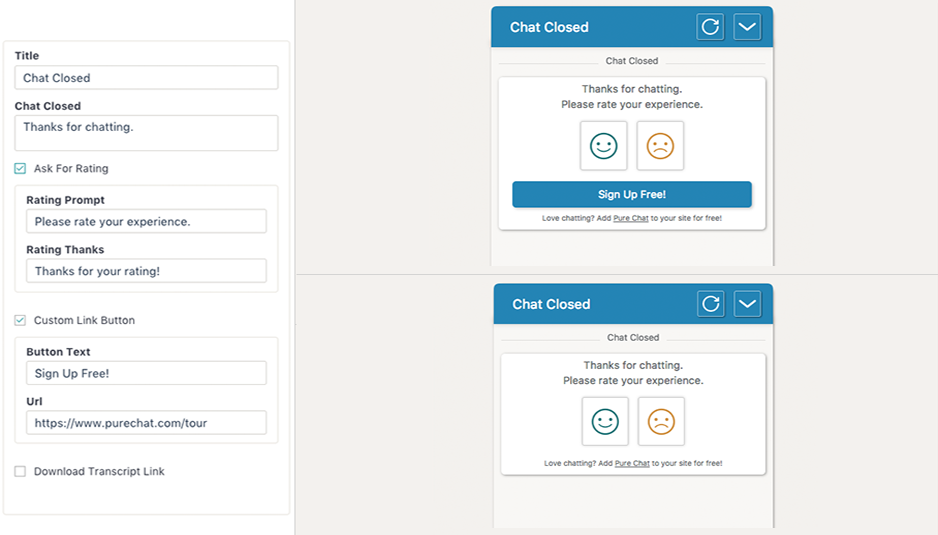Select happy smiley rating in upper widget
The width and height of the screenshot is (938, 535).
pyautogui.click(x=604, y=146)
